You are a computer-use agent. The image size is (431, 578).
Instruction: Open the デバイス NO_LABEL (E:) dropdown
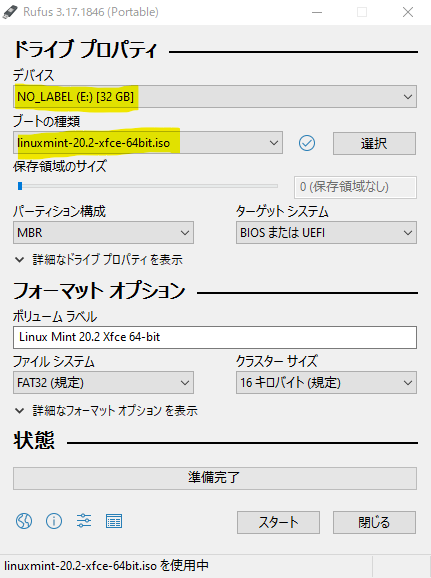pos(215,97)
